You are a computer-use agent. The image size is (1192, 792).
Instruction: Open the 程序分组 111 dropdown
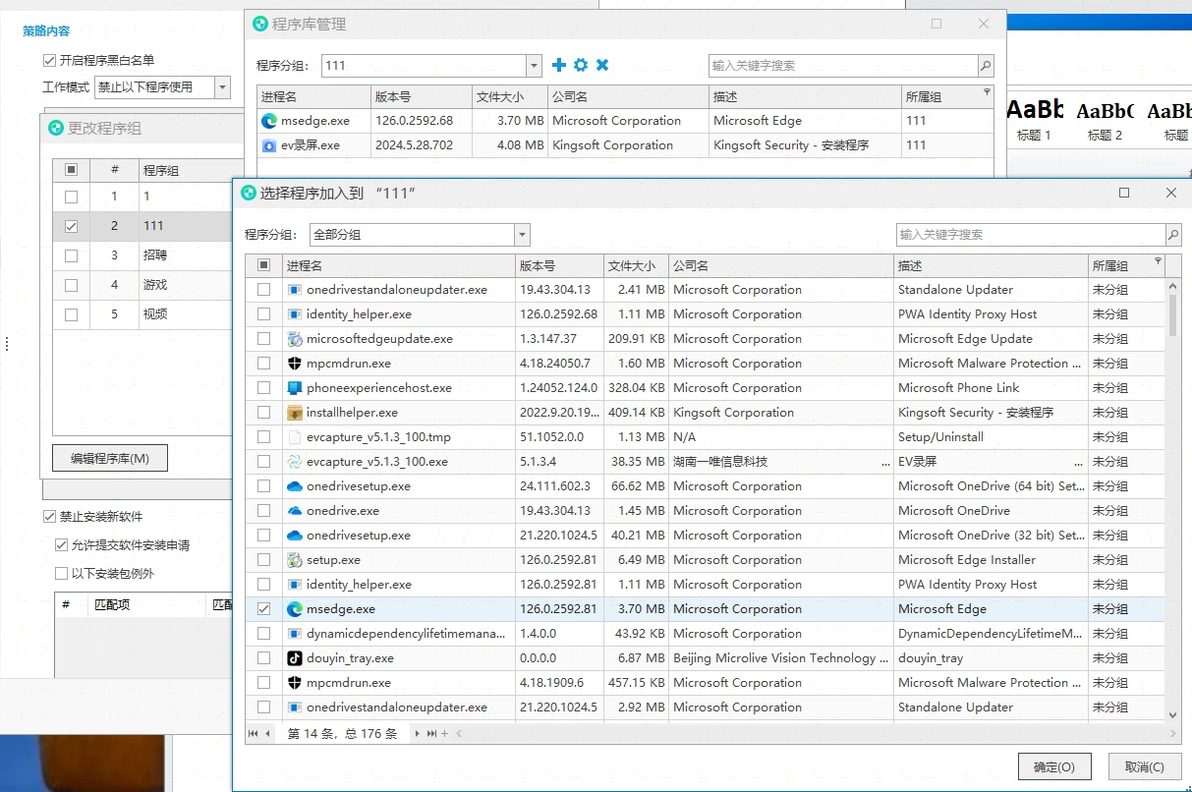[533, 66]
